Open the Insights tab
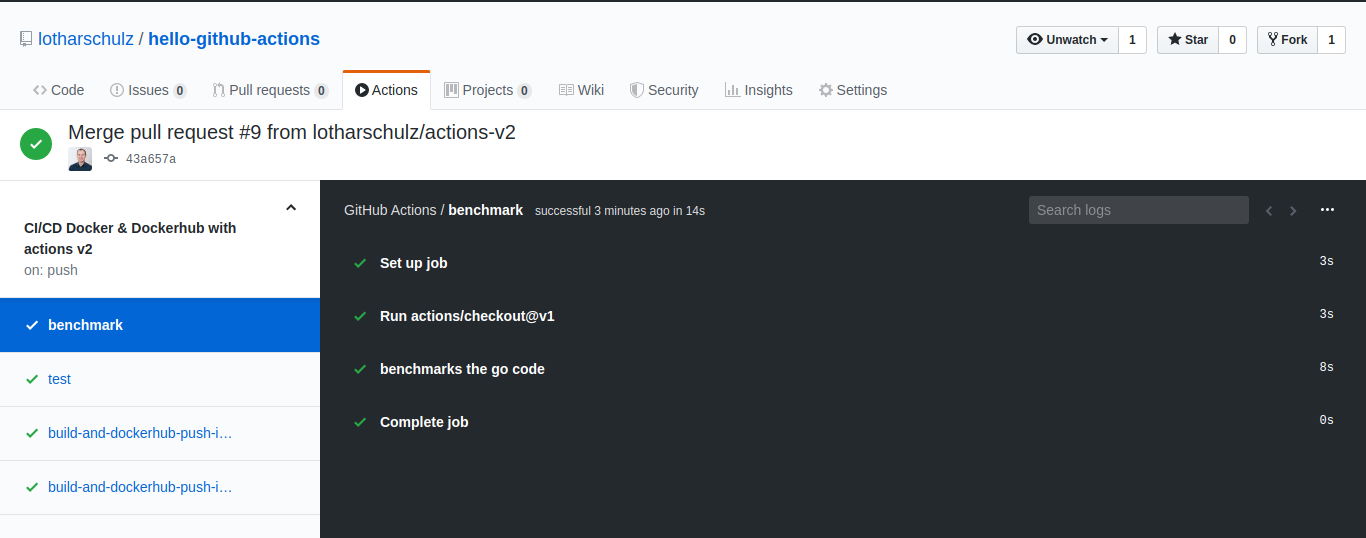The image size is (1366, 538). coord(758,90)
